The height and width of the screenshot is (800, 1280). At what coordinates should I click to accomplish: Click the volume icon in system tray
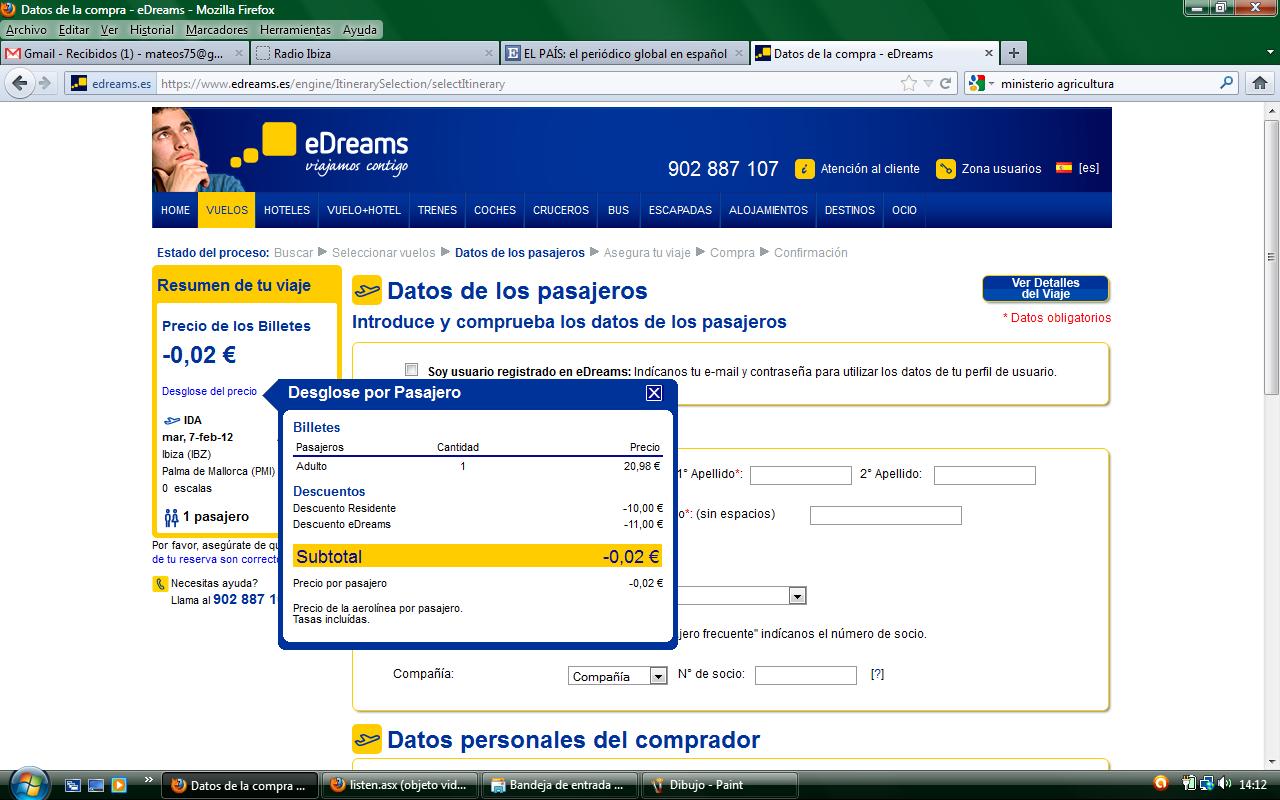point(1226,784)
